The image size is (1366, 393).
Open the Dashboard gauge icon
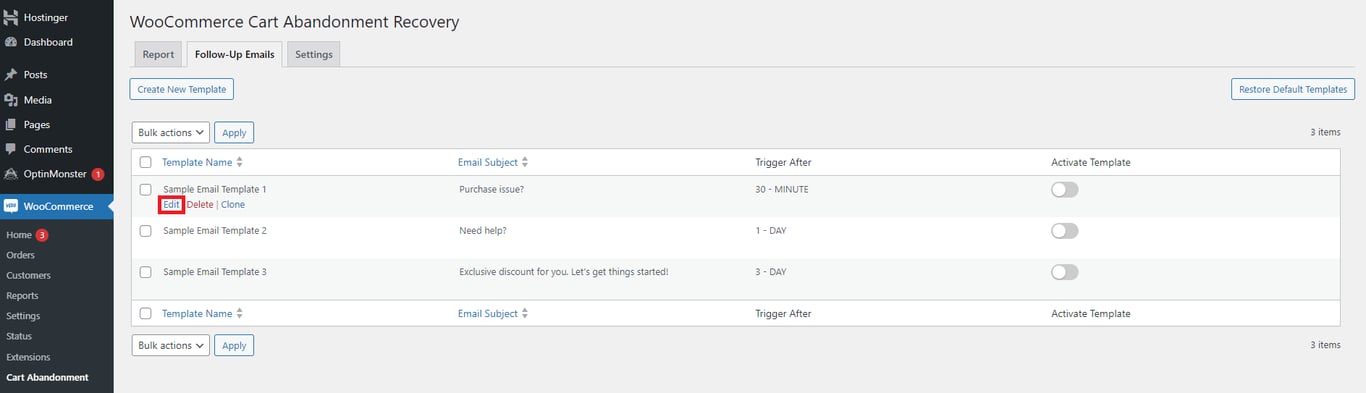[x=11, y=42]
